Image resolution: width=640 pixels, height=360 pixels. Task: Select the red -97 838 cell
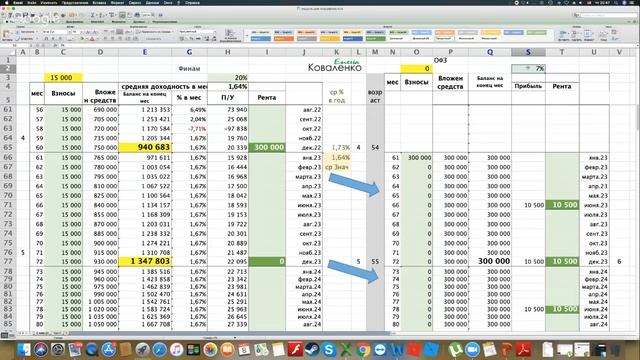point(228,129)
